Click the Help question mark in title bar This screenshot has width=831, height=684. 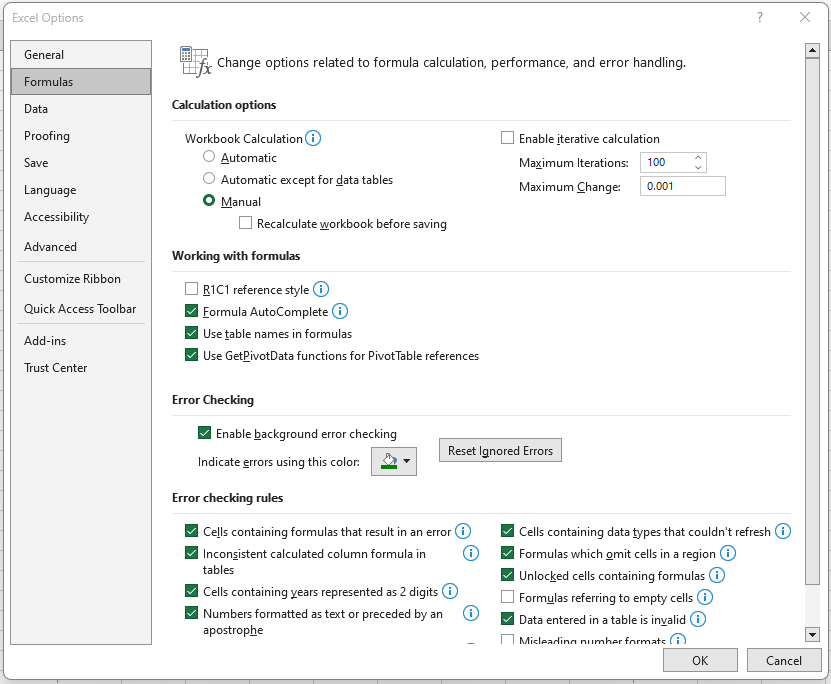760,17
